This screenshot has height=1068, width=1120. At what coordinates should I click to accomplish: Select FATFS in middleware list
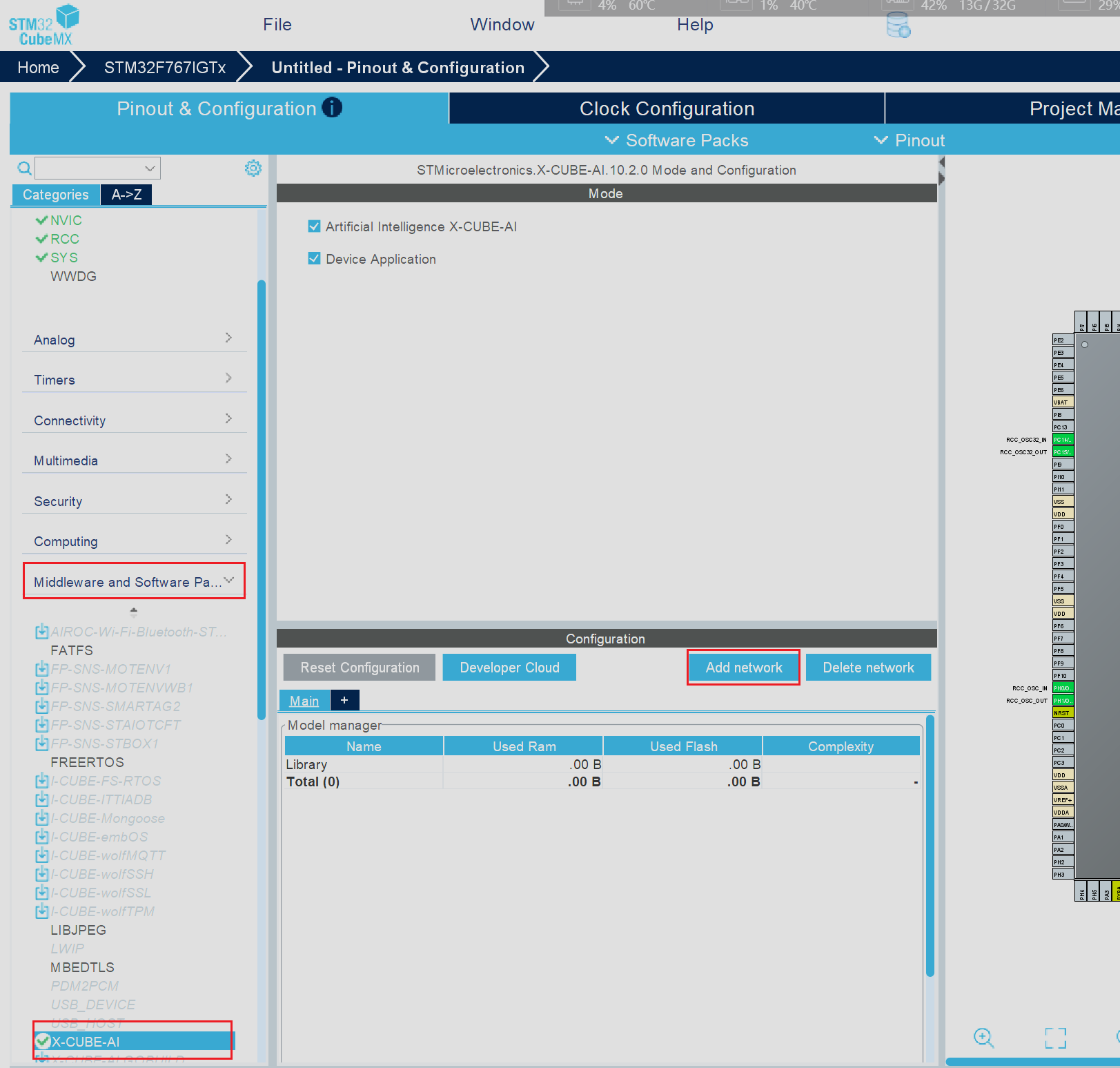[72, 650]
